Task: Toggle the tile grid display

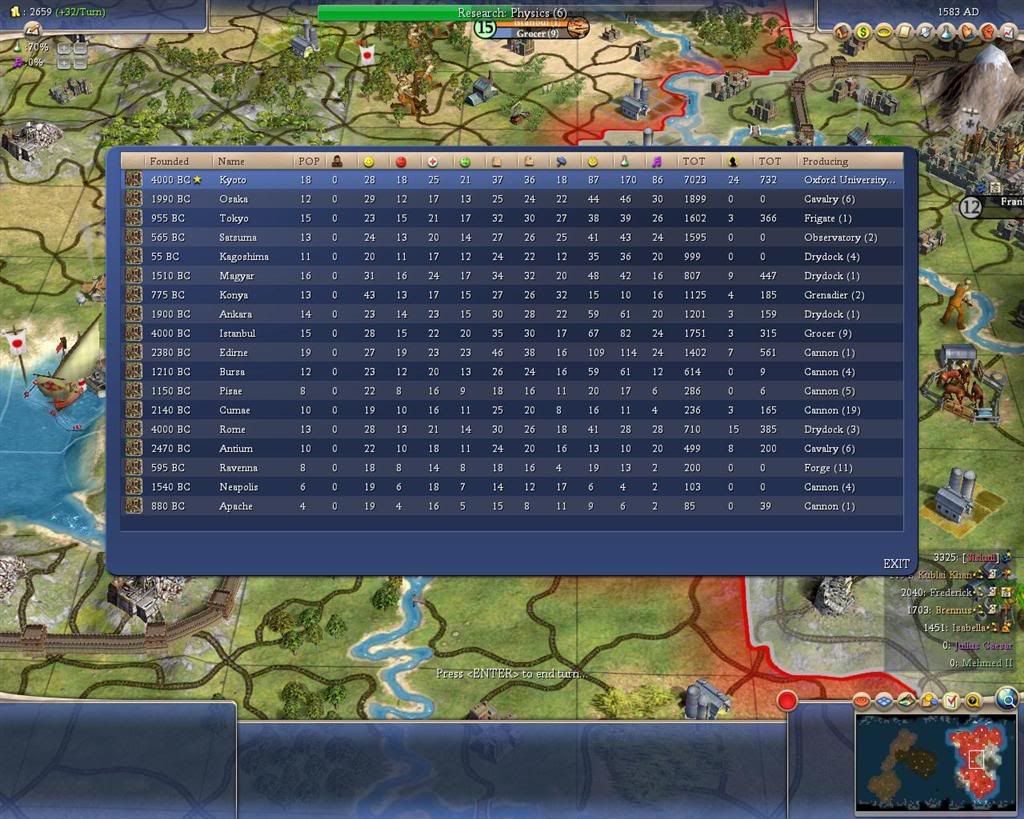Action: (884, 701)
